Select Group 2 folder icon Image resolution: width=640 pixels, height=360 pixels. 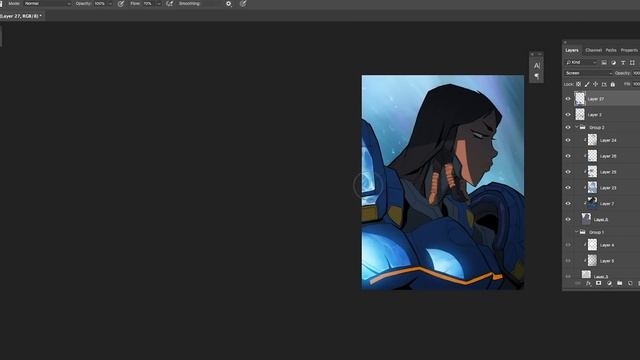click(x=583, y=127)
